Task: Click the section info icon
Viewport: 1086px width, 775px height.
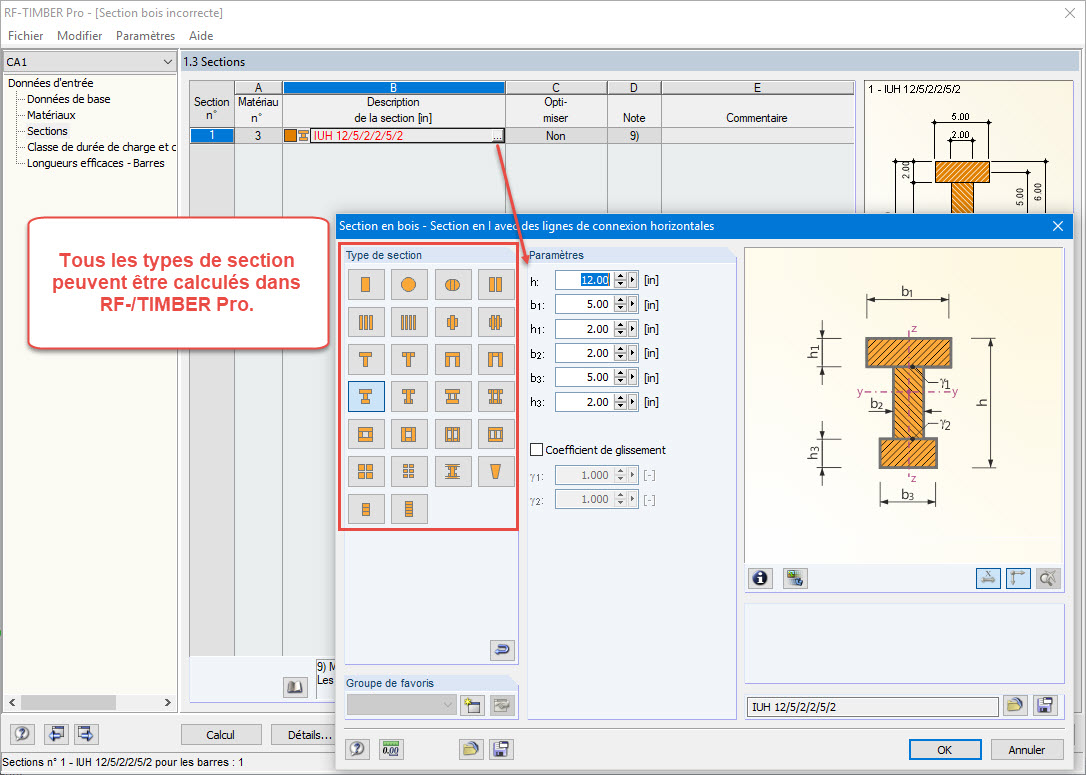Action: pyautogui.click(x=760, y=578)
